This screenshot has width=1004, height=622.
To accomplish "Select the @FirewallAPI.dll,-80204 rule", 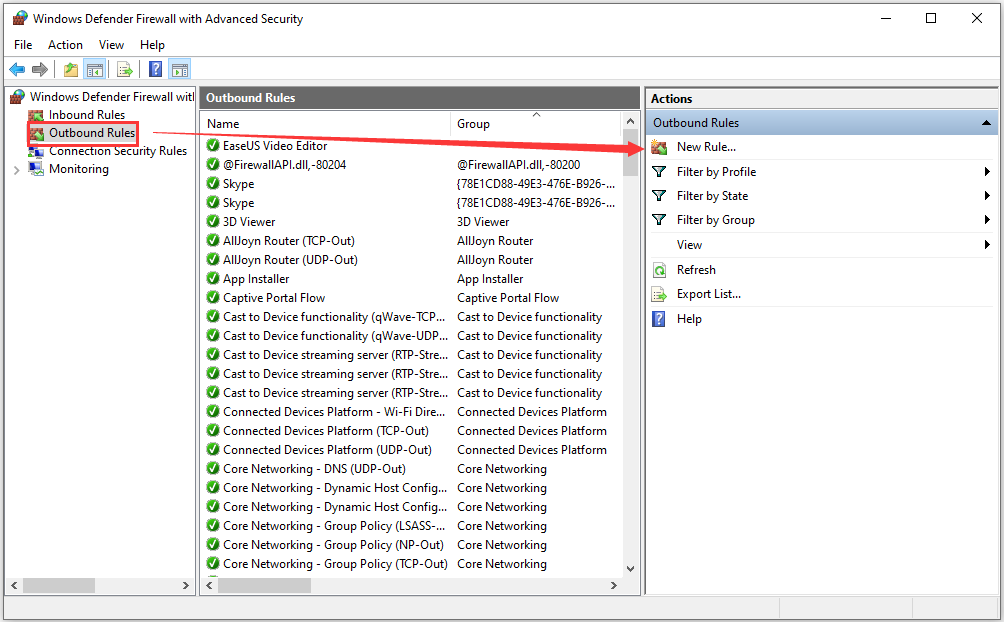I will [284, 165].
